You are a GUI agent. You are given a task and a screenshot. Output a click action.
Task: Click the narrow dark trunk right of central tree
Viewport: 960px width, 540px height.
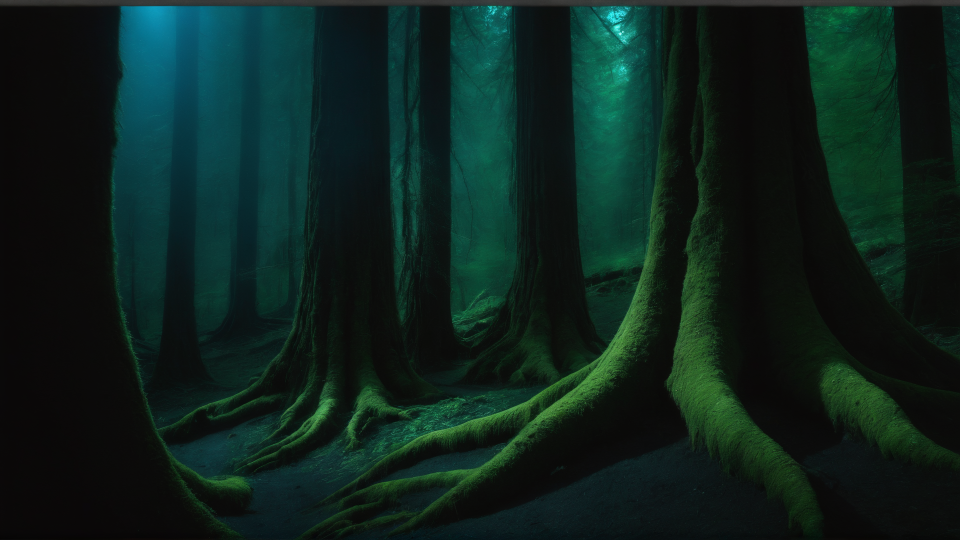pos(435,200)
